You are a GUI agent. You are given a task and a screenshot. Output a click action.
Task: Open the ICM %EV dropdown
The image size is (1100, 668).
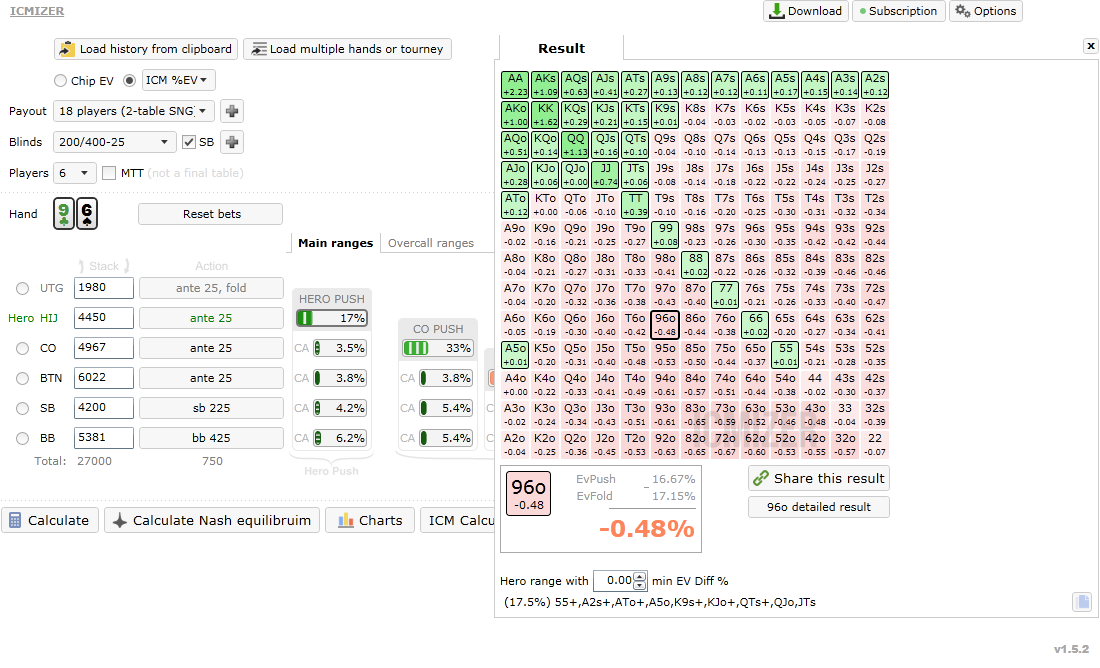tap(178, 81)
